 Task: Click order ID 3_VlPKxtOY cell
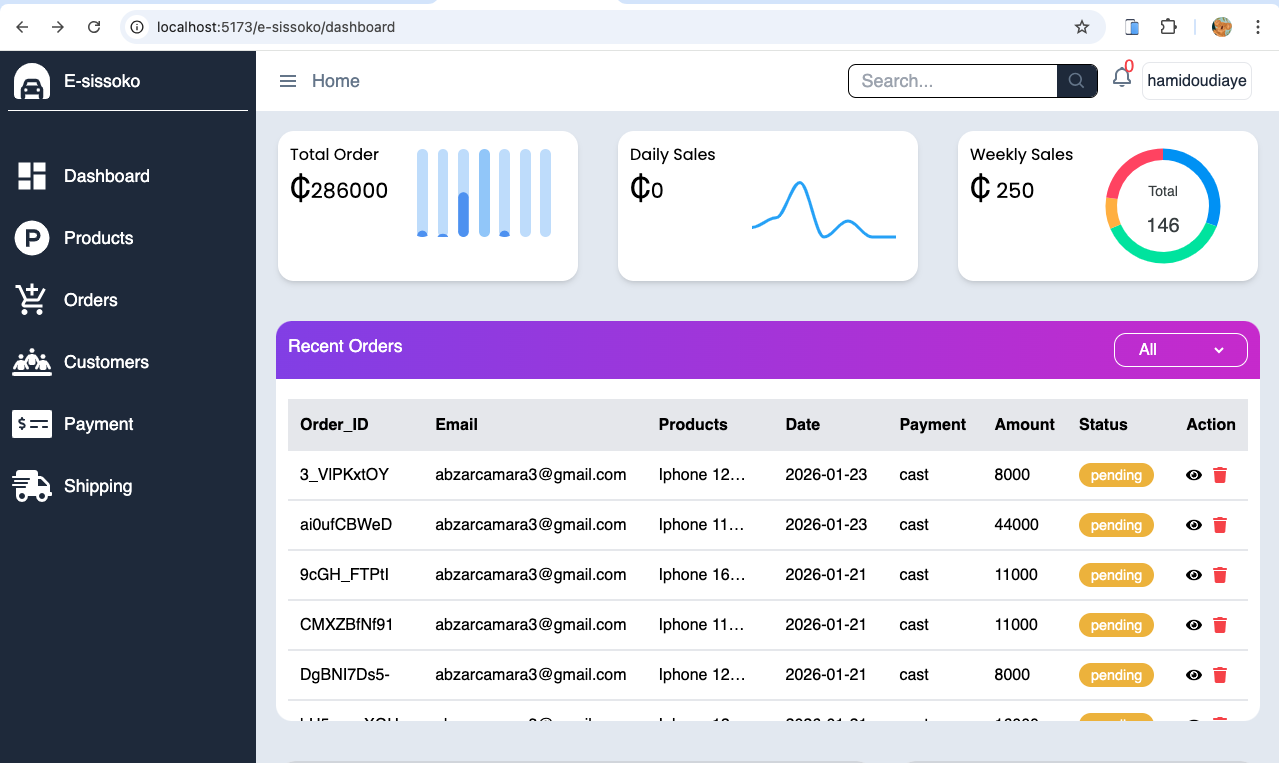345,475
